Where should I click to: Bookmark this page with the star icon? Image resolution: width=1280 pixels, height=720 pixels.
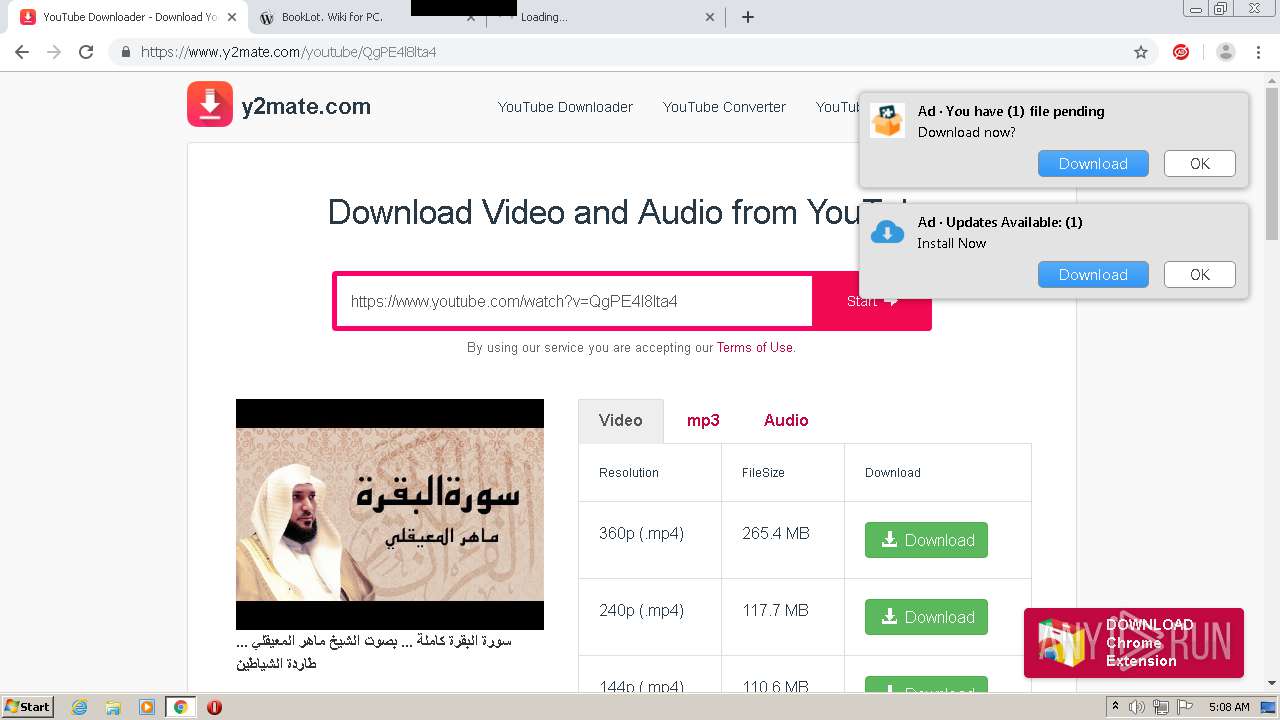click(1141, 52)
